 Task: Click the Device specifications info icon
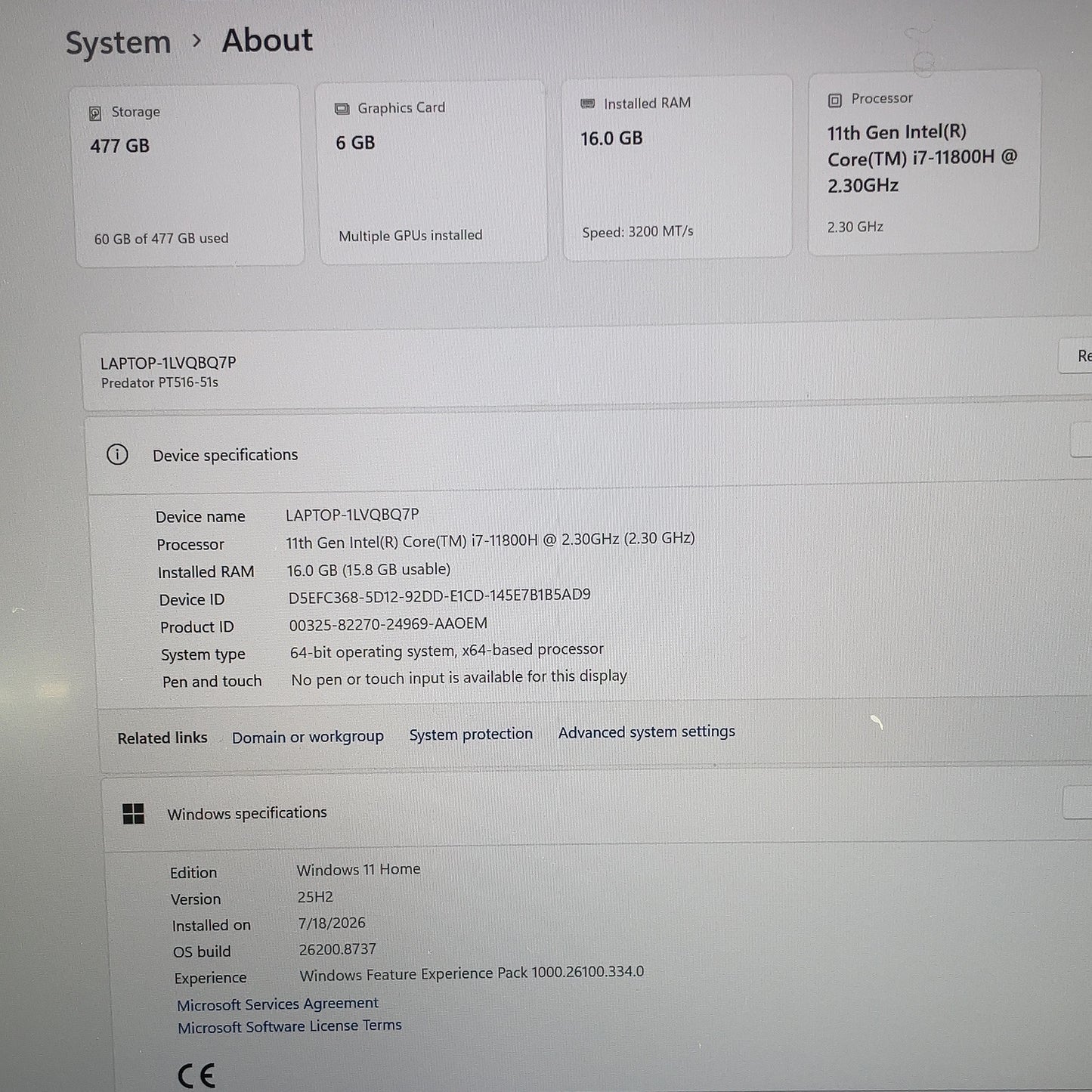pos(117,455)
